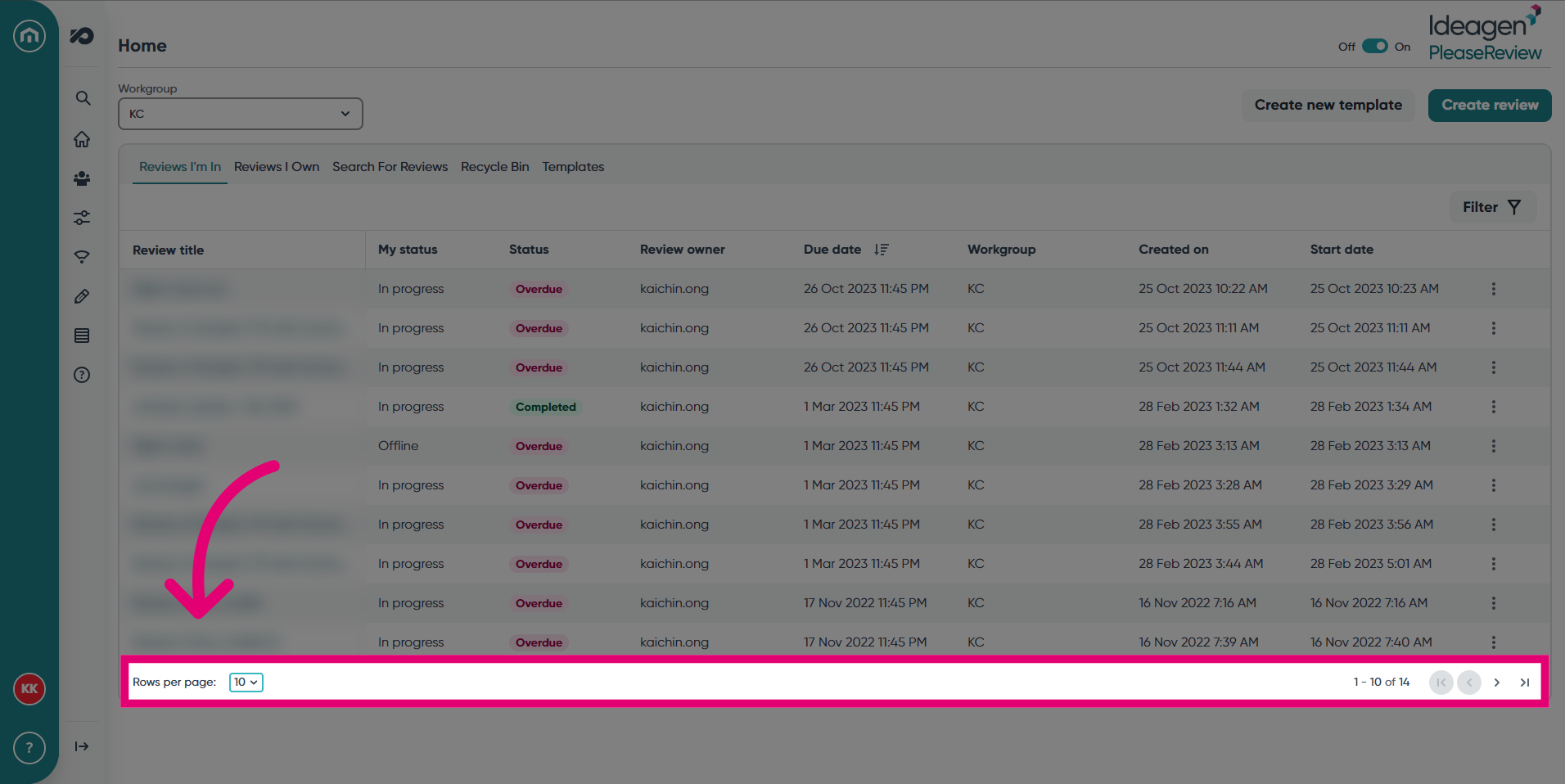The image size is (1565, 784).
Task: Click the pencil edit icon in the sidebar
Action: (82, 296)
